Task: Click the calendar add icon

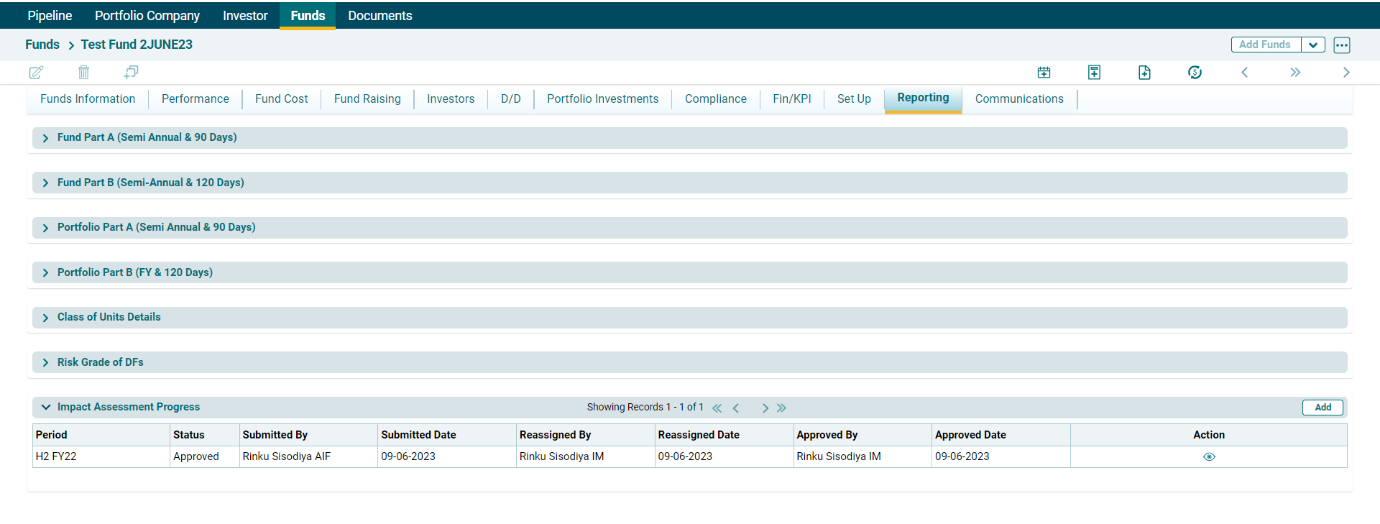Action: (1044, 72)
